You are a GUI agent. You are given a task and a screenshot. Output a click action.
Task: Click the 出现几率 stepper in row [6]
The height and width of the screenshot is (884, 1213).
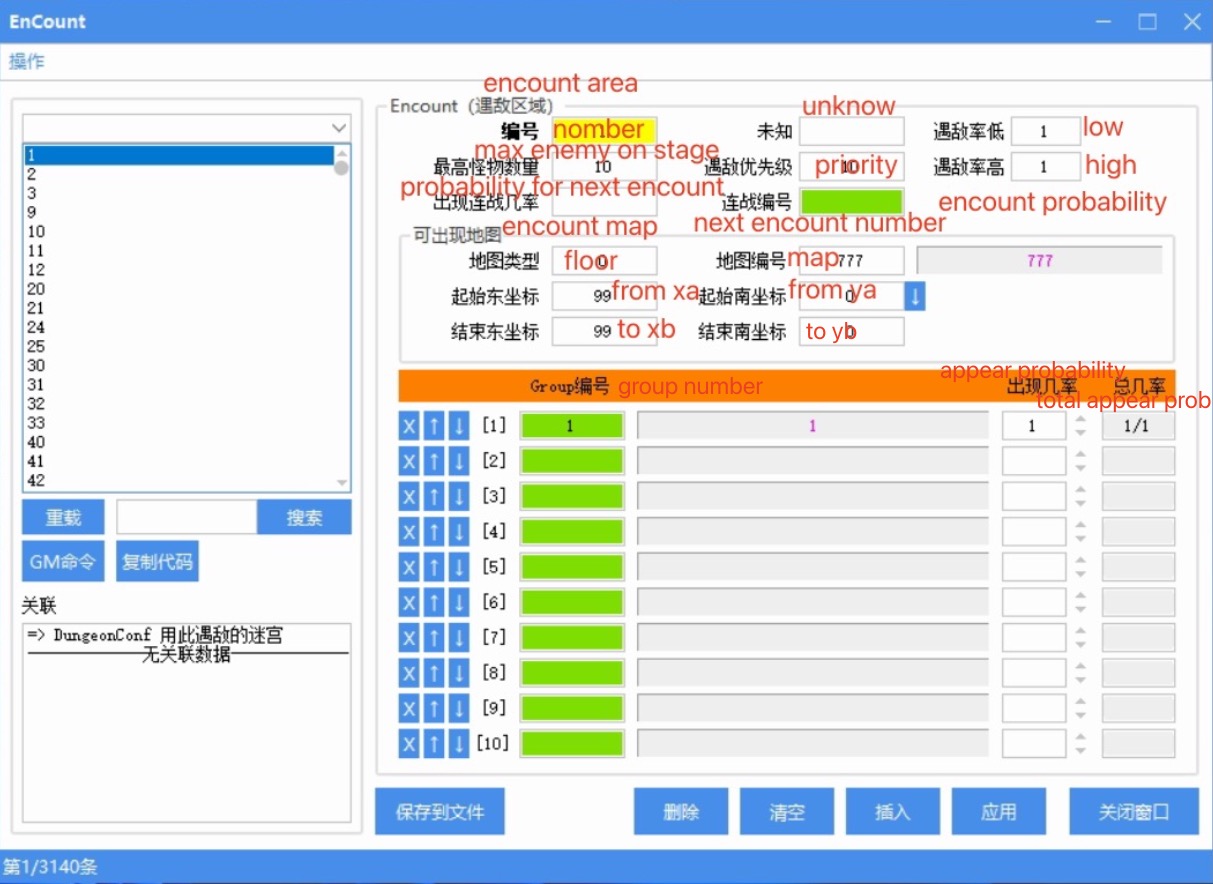[1080, 602]
